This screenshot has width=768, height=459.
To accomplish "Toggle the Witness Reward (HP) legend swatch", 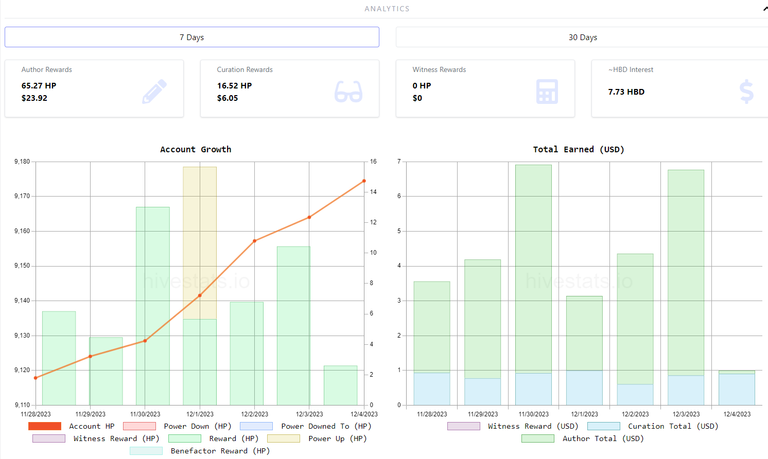I will (x=49, y=438).
